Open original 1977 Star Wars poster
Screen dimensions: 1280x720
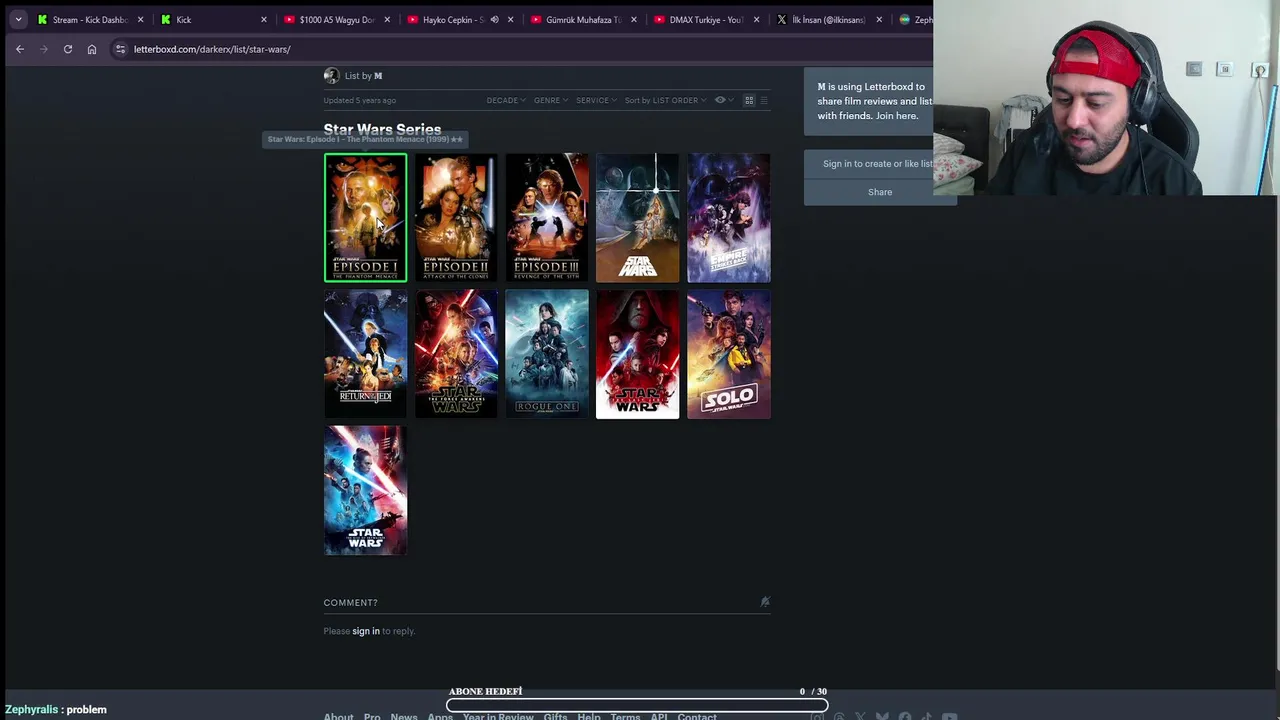click(638, 217)
